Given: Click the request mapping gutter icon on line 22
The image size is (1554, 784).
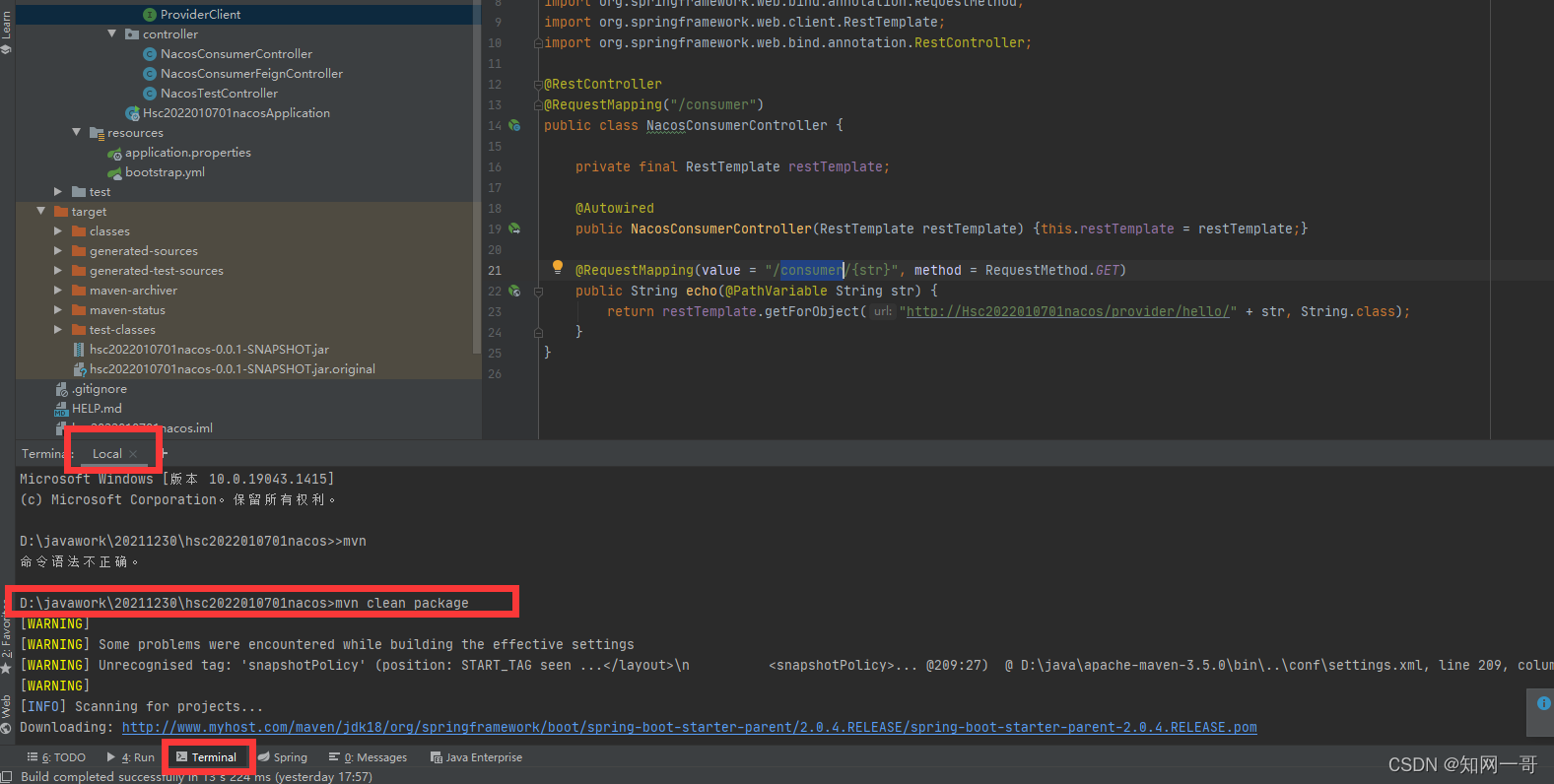Looking at the screenshot, I should tap(514, 291).
